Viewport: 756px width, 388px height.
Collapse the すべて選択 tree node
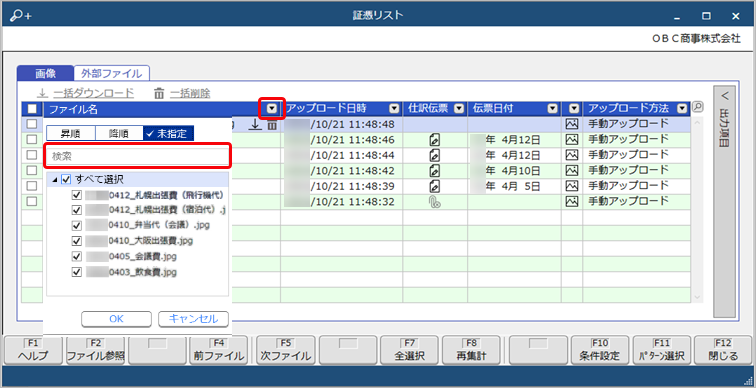[55, 180]
